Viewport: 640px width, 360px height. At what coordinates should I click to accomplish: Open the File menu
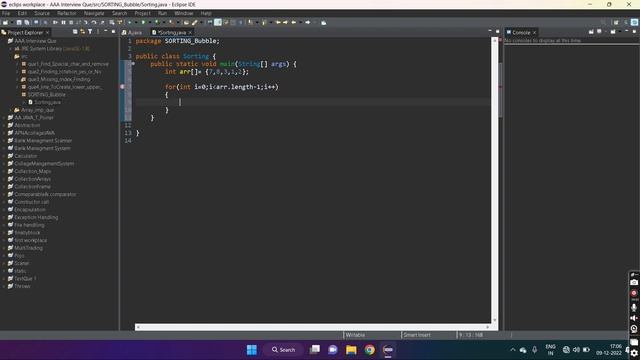coord(6,13)
